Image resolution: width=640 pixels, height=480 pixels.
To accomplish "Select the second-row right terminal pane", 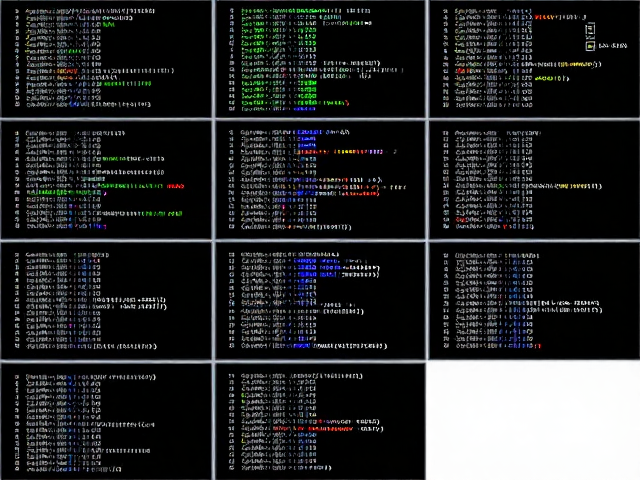I will [534, 180].
